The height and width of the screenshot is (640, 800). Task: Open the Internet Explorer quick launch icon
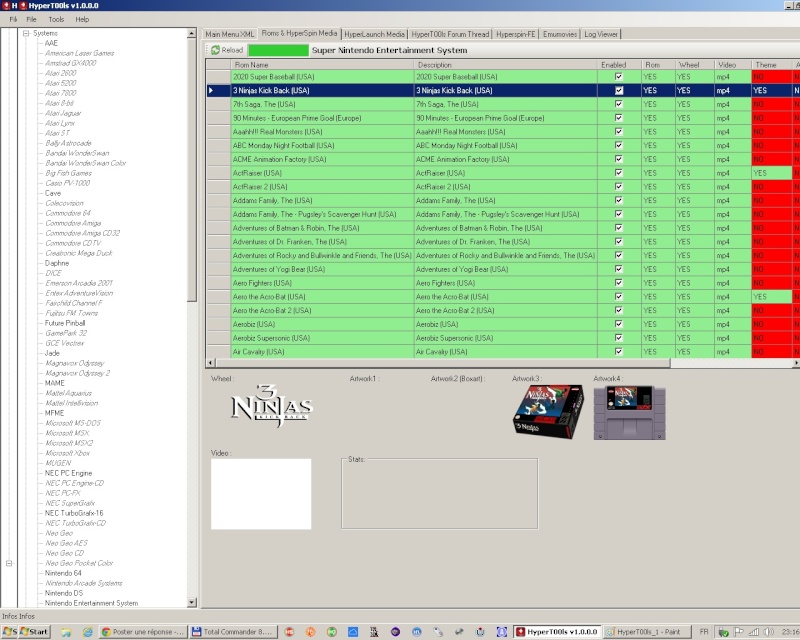pos(88,632)
